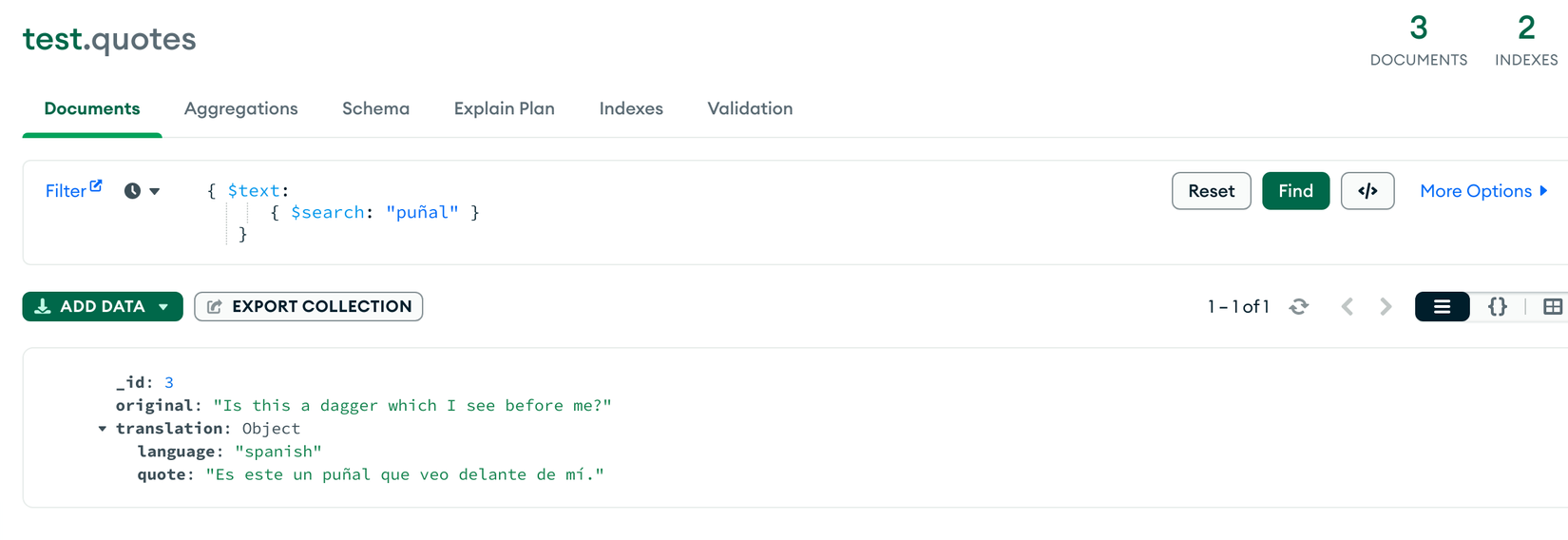Refresh the document results

[x=1299, y=306]
